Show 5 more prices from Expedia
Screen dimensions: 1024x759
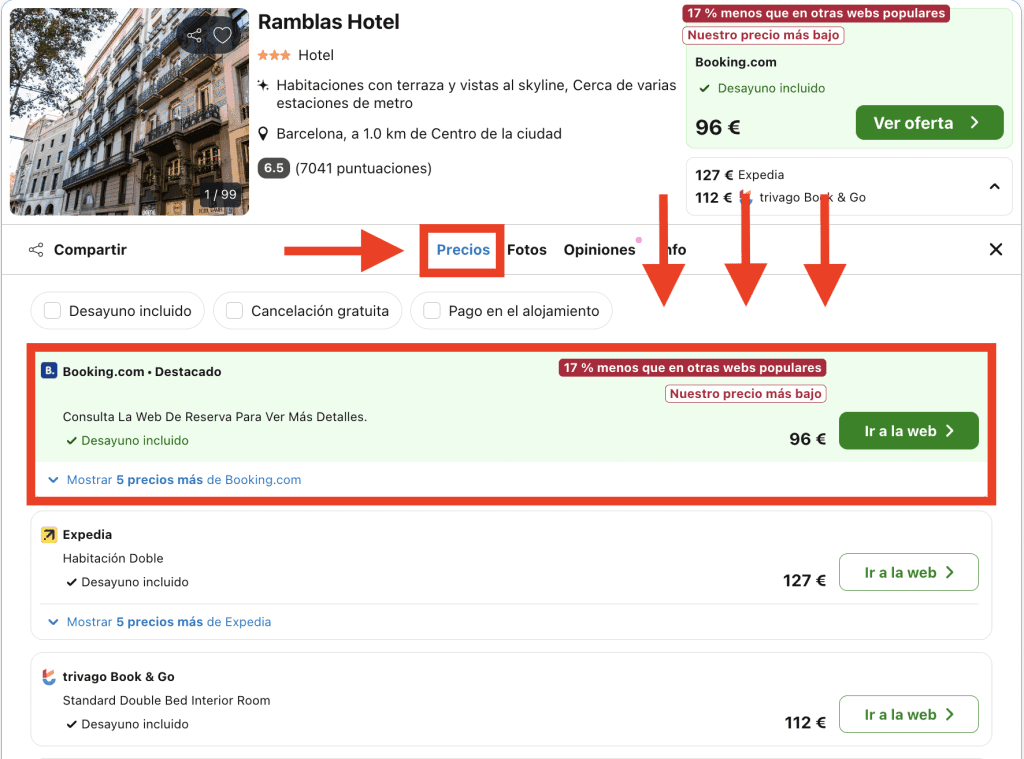pos(160,622)
